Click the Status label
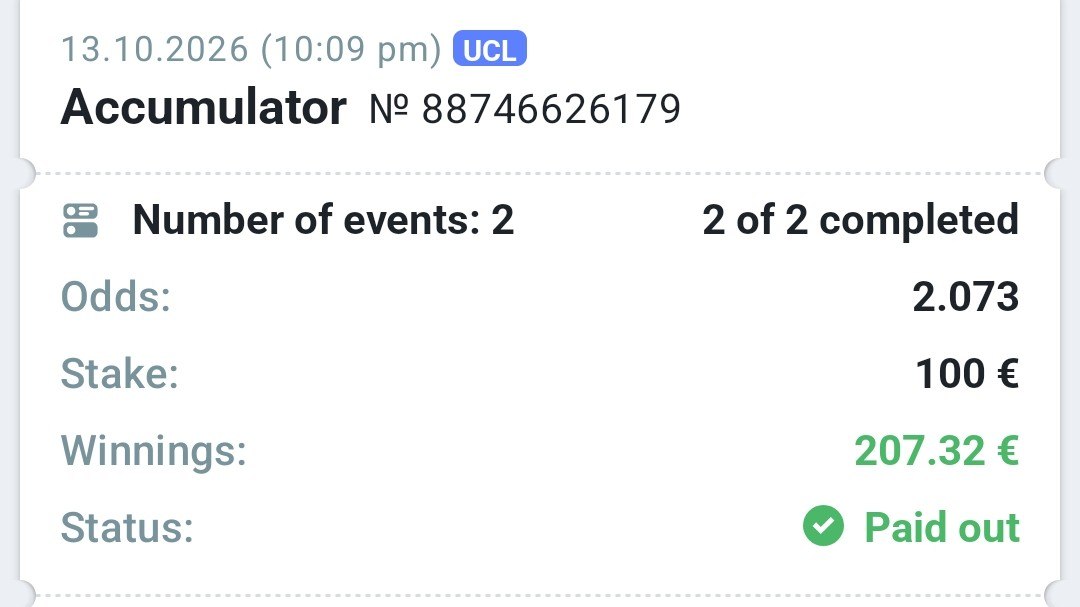 pyautogui.click(x=127, y=528)
